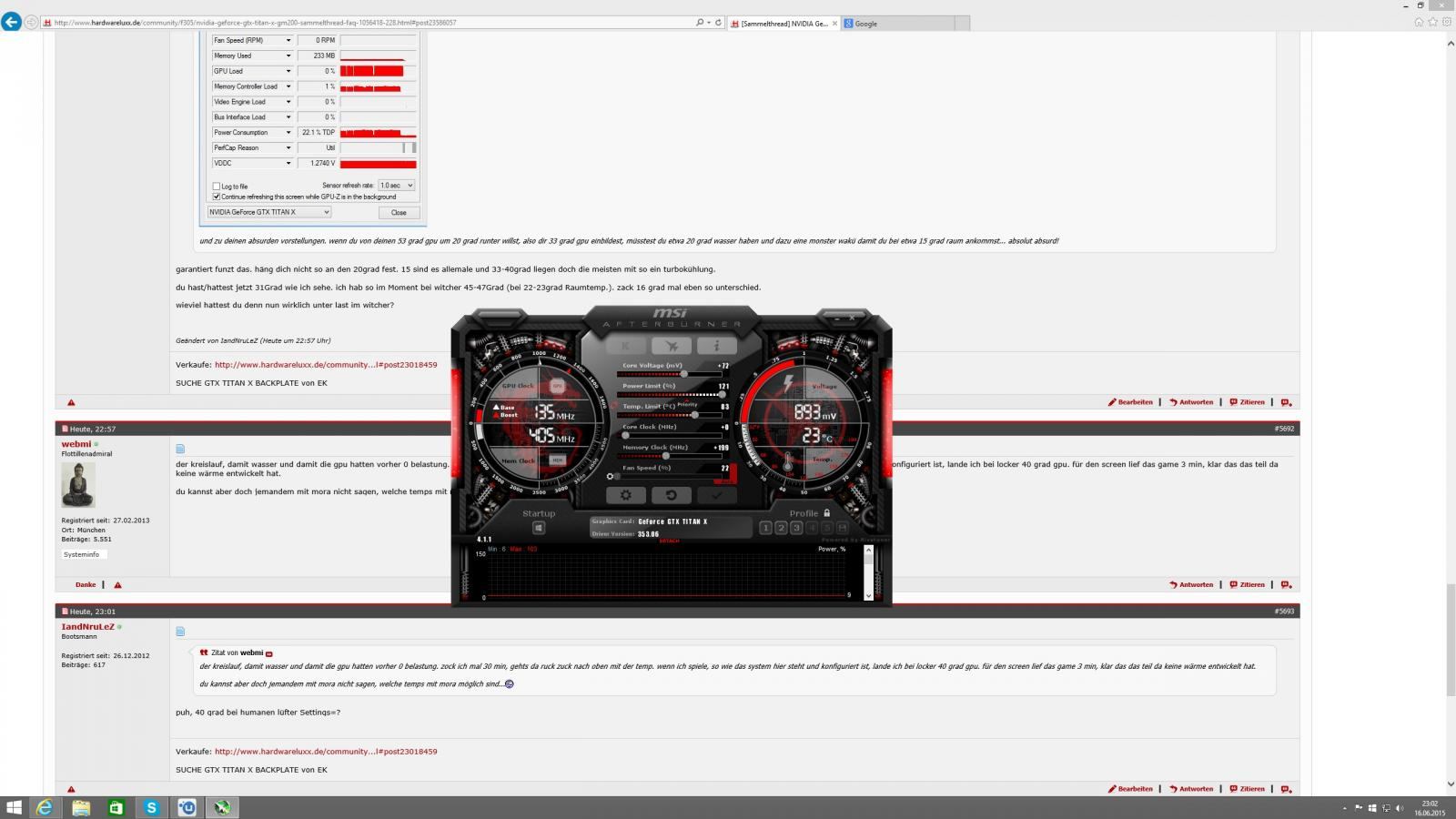
Task: Select Afterburner profile slot 1
Action: (x=765, y=528)
